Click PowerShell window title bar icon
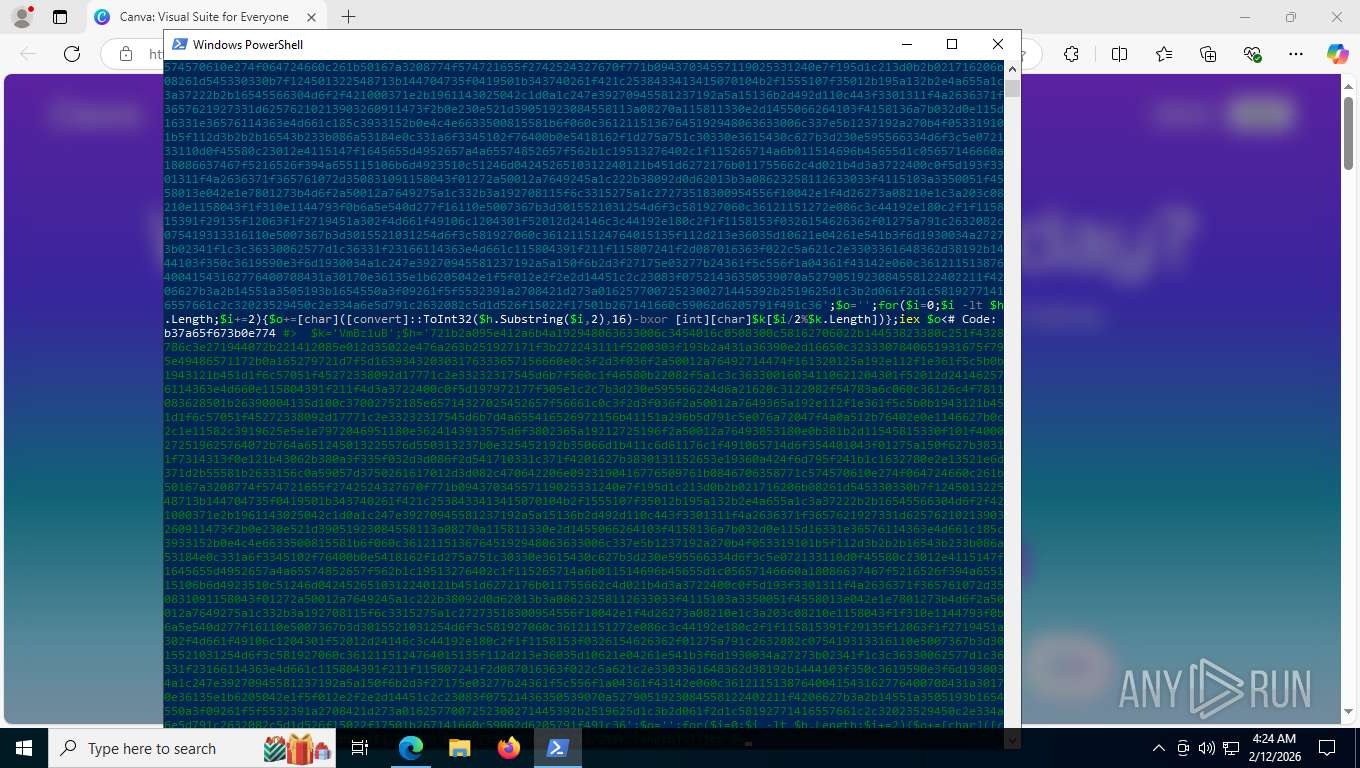Screen dimensions: 1360x768 coord(180,44)
